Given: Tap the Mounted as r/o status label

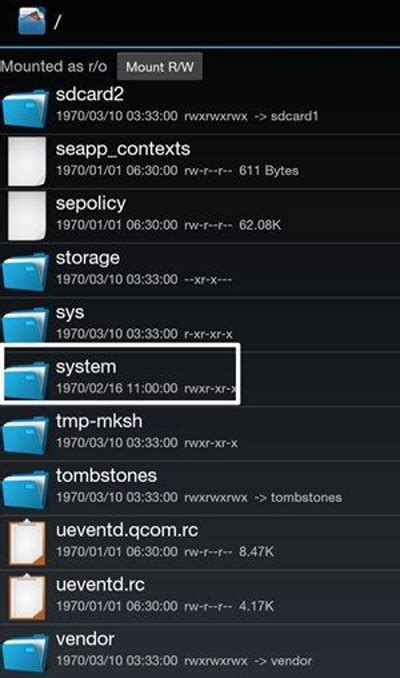Looking at the screenshot, I should 54,66.
